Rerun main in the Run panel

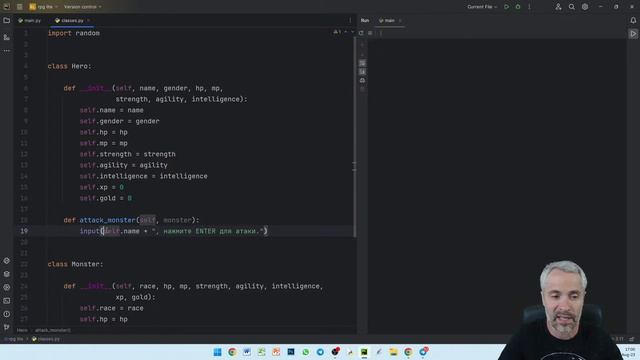361,33
